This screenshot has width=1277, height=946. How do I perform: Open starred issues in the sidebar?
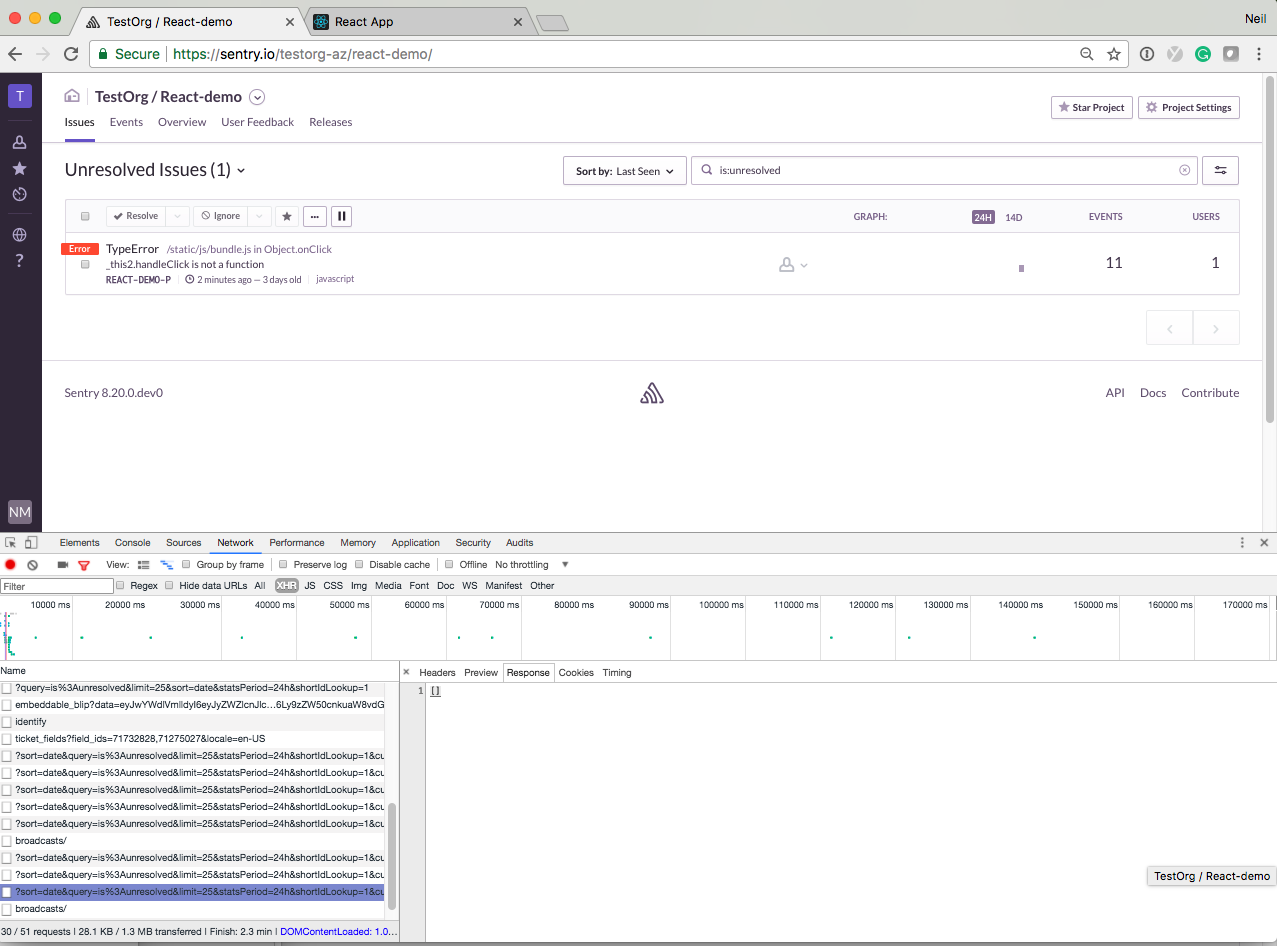pyautogui.click(x=19, y=168)
